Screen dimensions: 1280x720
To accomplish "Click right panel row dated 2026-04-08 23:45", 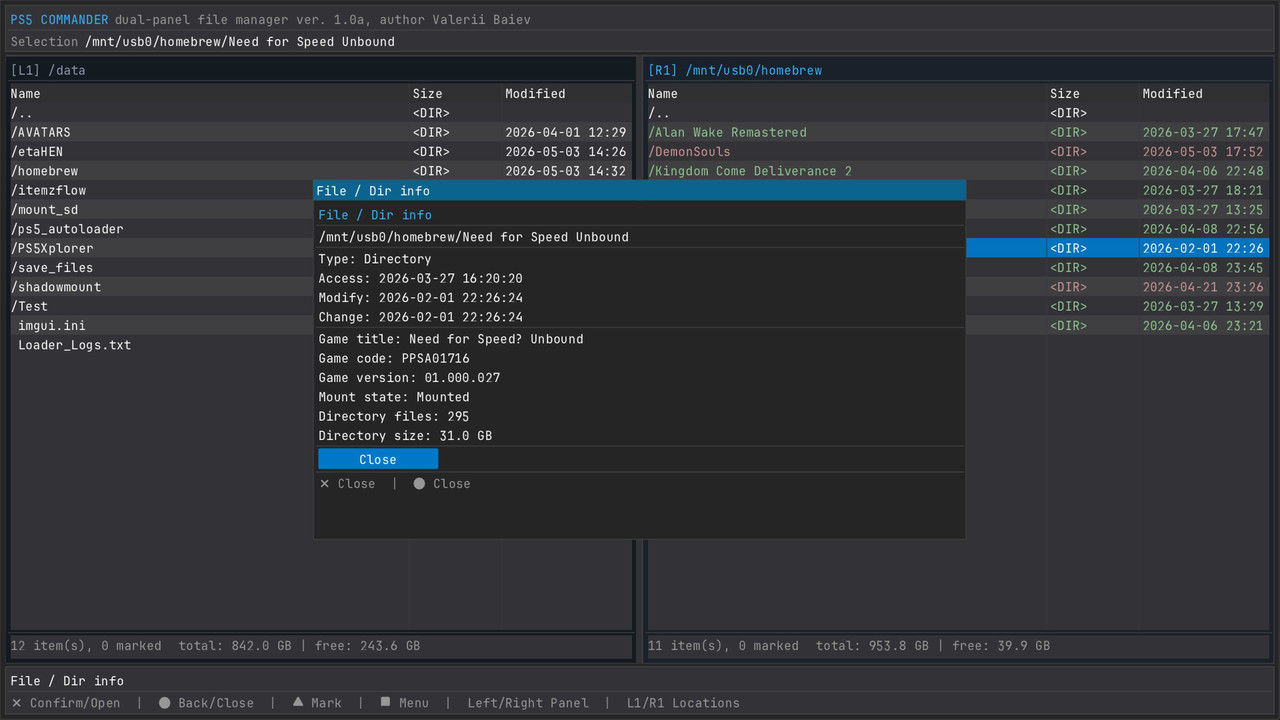I will (1118, 268).
